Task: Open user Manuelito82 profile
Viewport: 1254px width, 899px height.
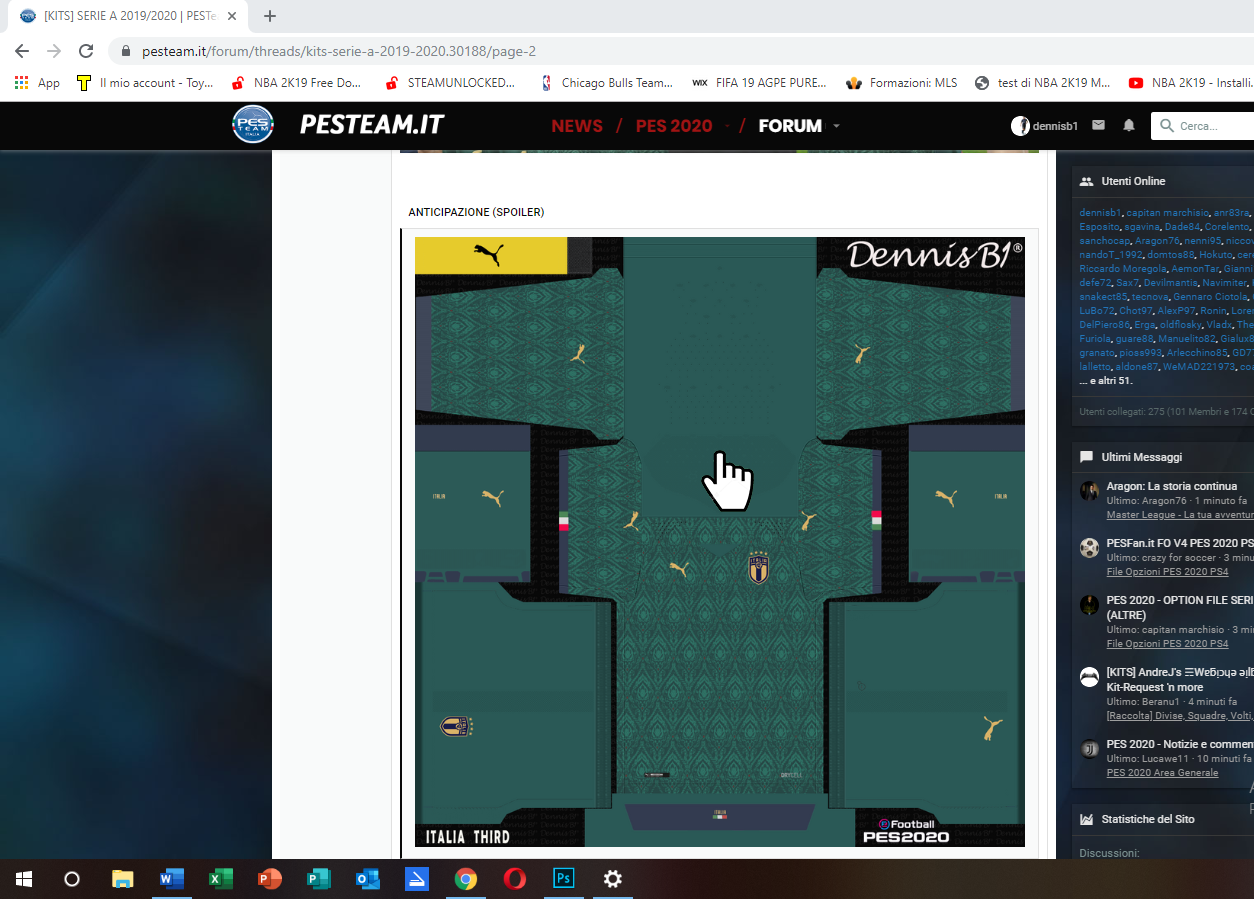Action: point(1186,339)
